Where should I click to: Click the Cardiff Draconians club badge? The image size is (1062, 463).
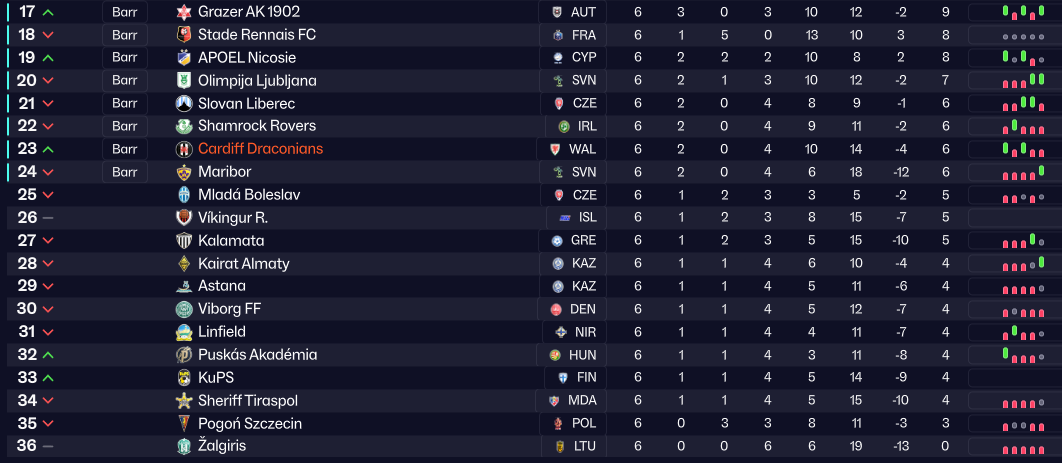(184, 149)
